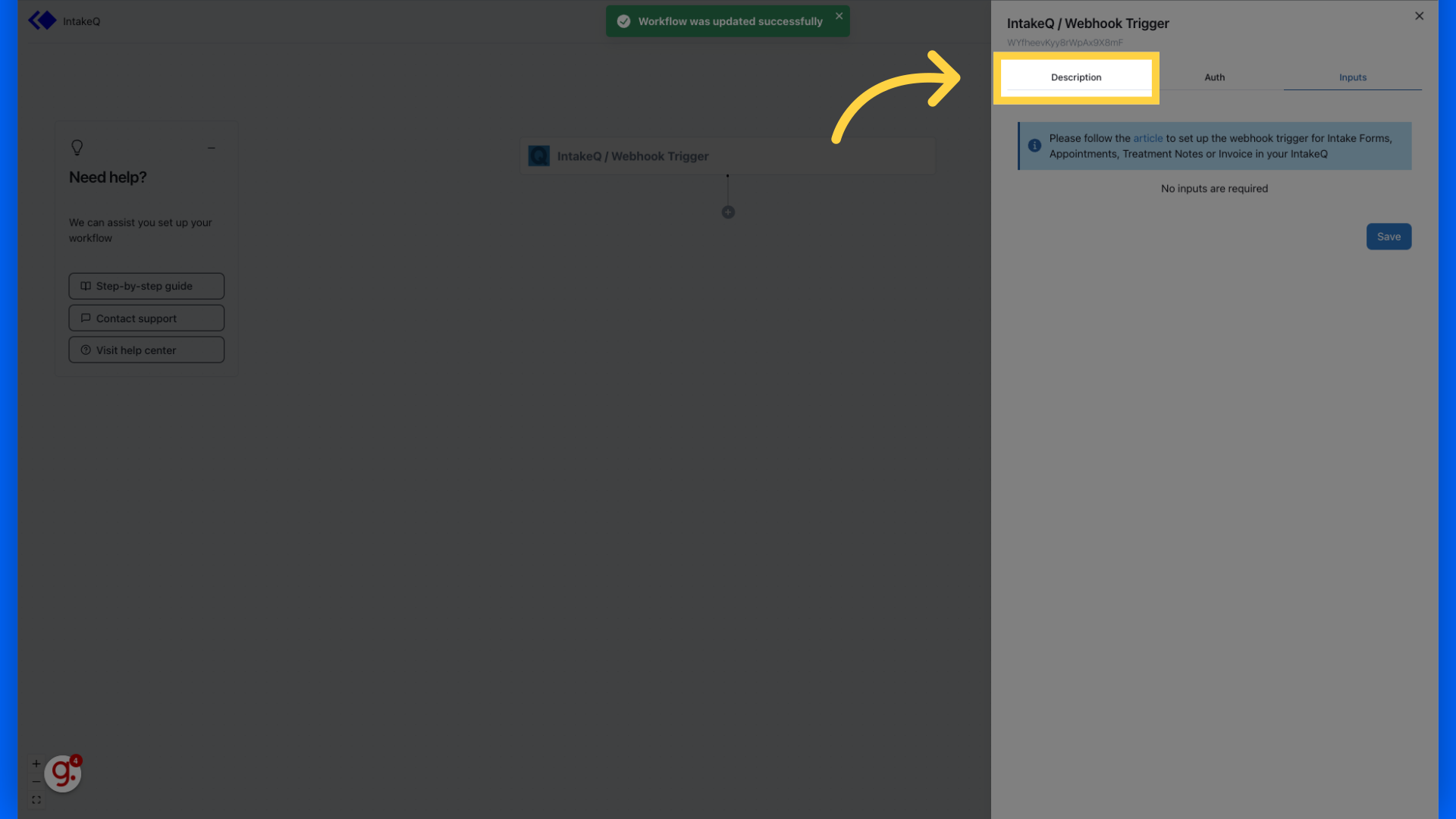Click Contact support button
Image resolution: width=1456 pixels, height=819 pixels.
click(x=146, y=318)
